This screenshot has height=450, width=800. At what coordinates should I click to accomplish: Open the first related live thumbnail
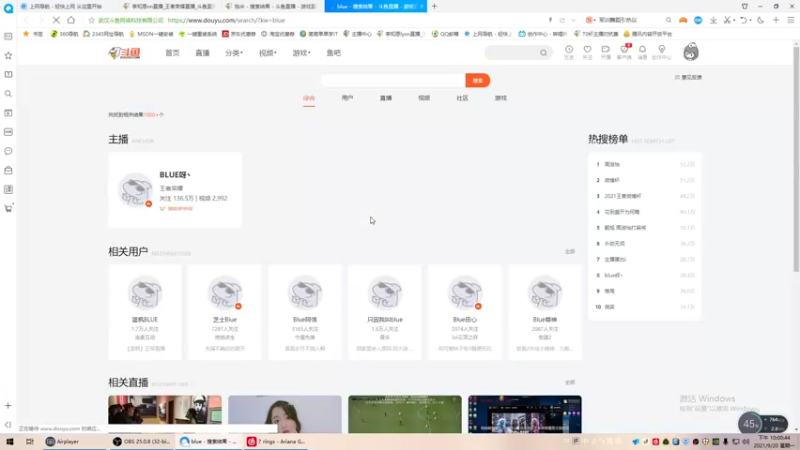[165, 414]
